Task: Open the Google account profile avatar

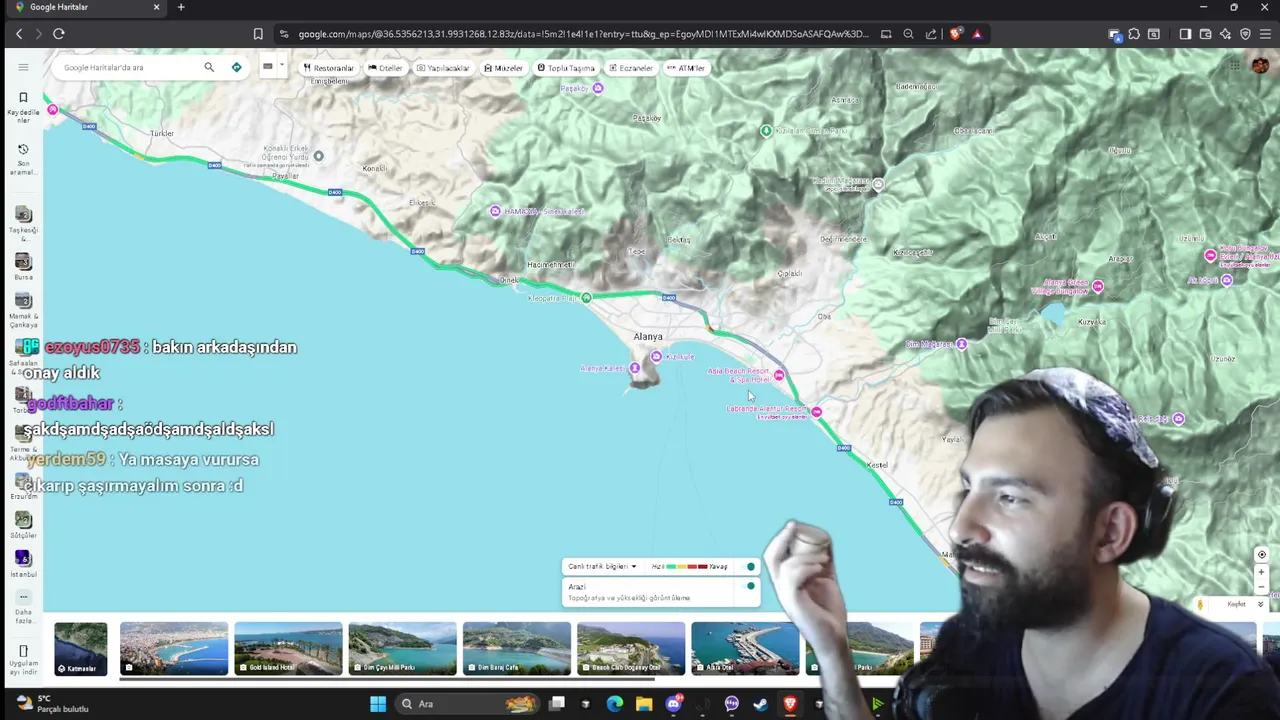Action: pos(1262,66)
